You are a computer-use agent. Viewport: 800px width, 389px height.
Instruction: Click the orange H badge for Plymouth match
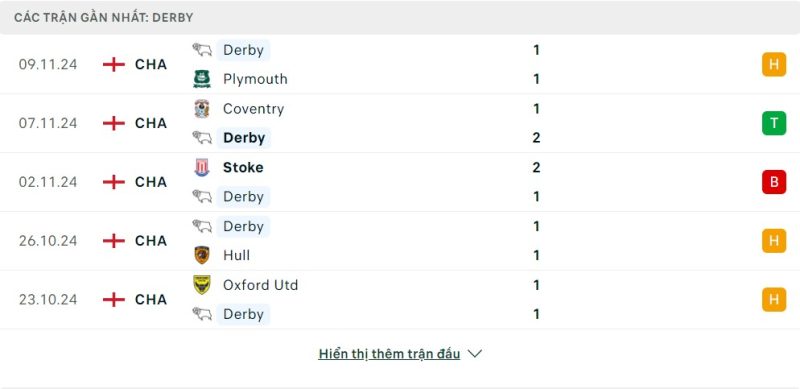pyautogui.click(x=774, y=64)
